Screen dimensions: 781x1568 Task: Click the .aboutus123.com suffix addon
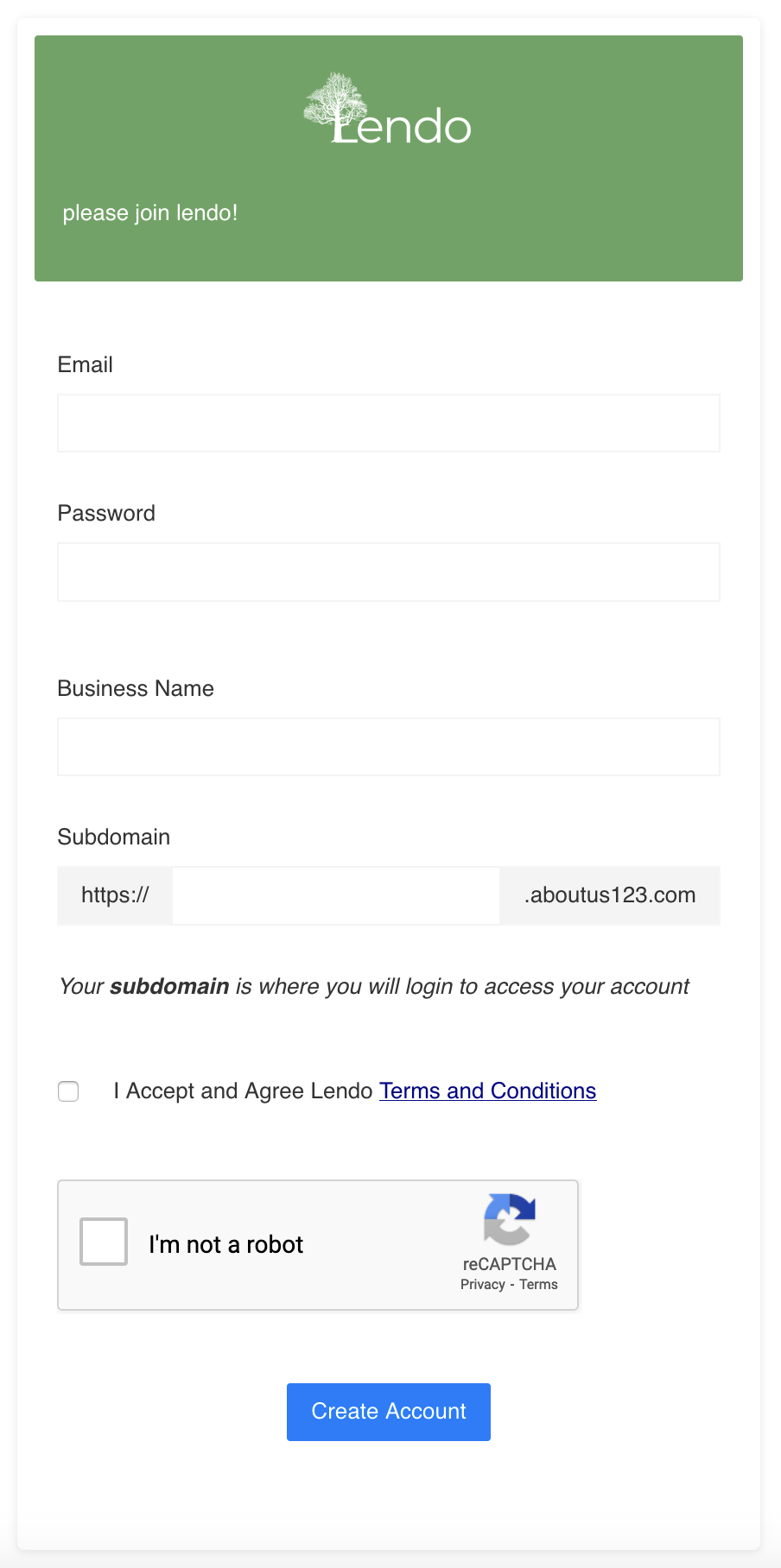point(610,895)
